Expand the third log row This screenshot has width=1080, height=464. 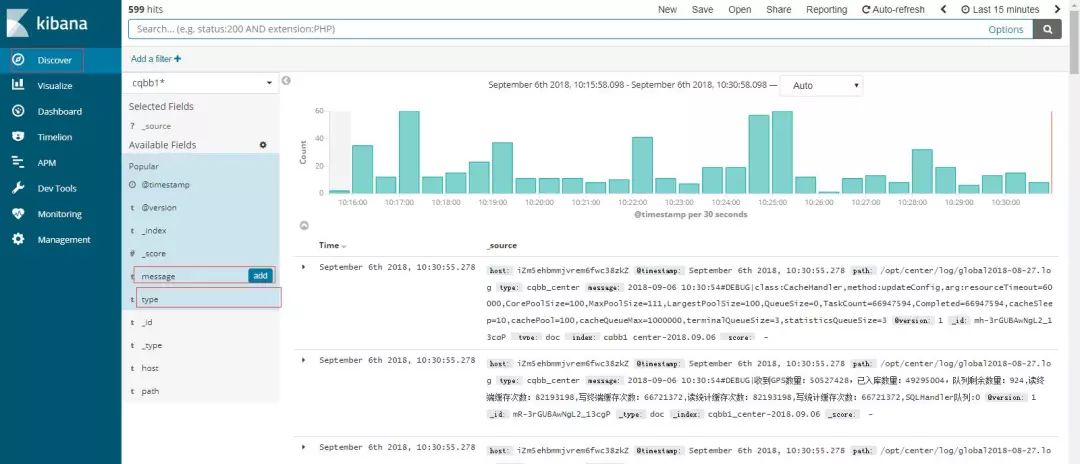(304, 447)
